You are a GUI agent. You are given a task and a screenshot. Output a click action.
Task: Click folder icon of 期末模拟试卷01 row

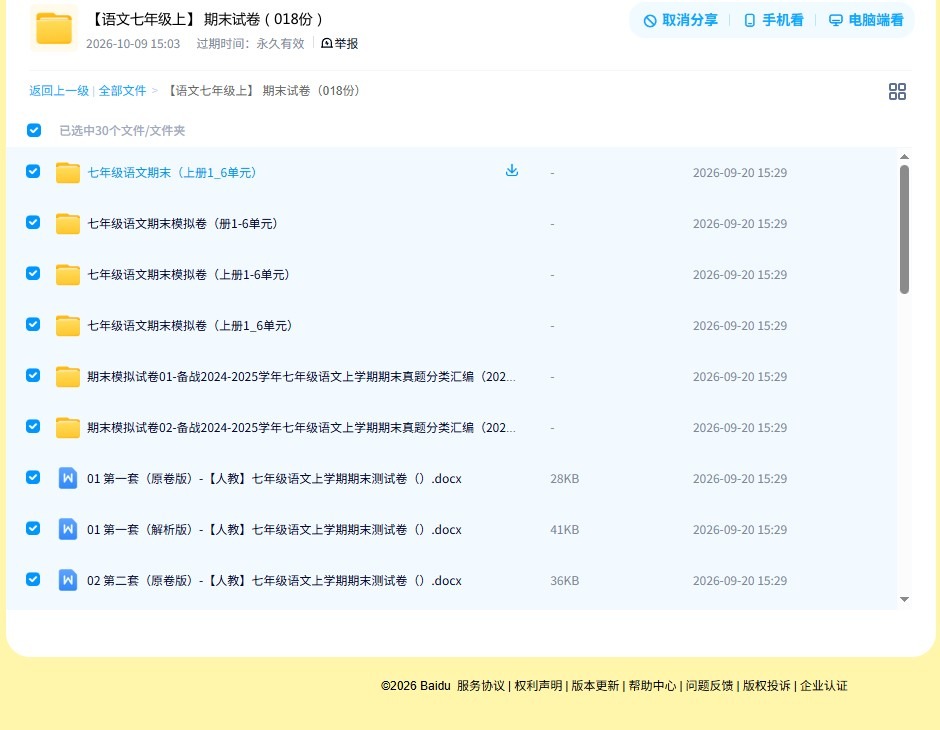68,376
